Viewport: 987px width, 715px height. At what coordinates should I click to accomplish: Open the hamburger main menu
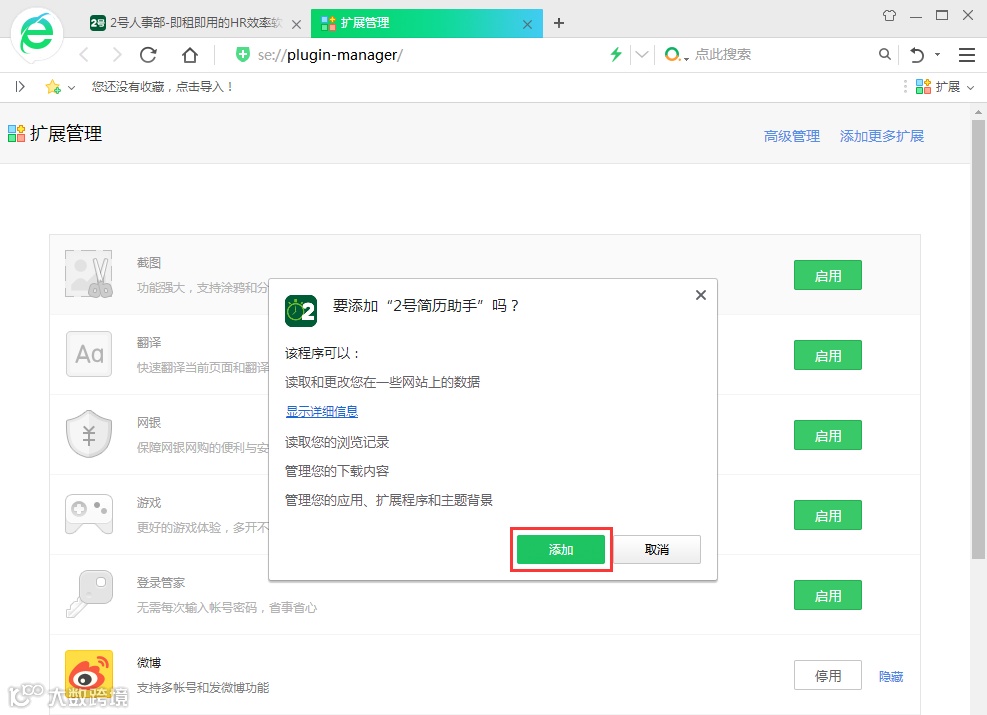[967, 55]
